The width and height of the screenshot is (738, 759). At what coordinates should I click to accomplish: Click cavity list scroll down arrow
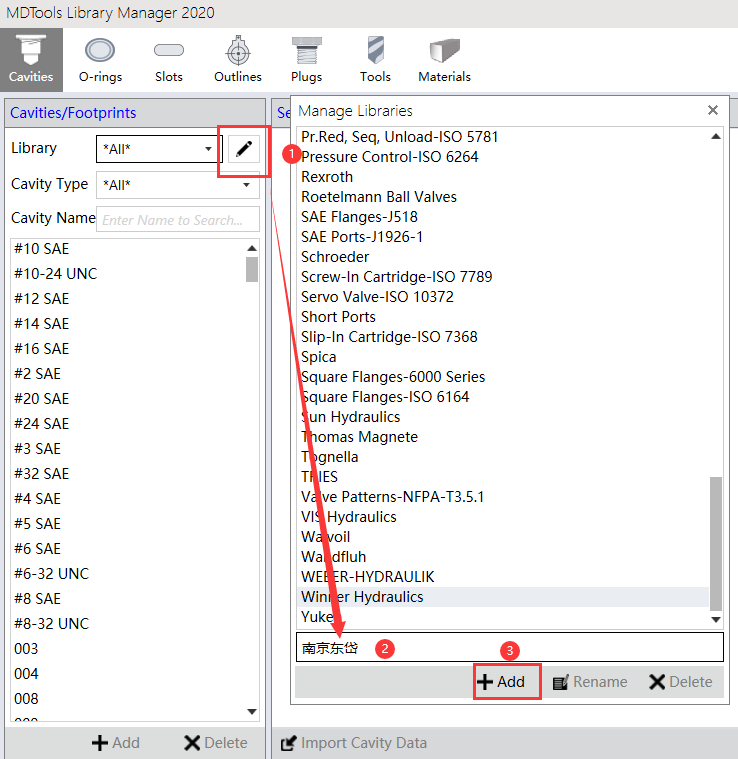point(252,712)
